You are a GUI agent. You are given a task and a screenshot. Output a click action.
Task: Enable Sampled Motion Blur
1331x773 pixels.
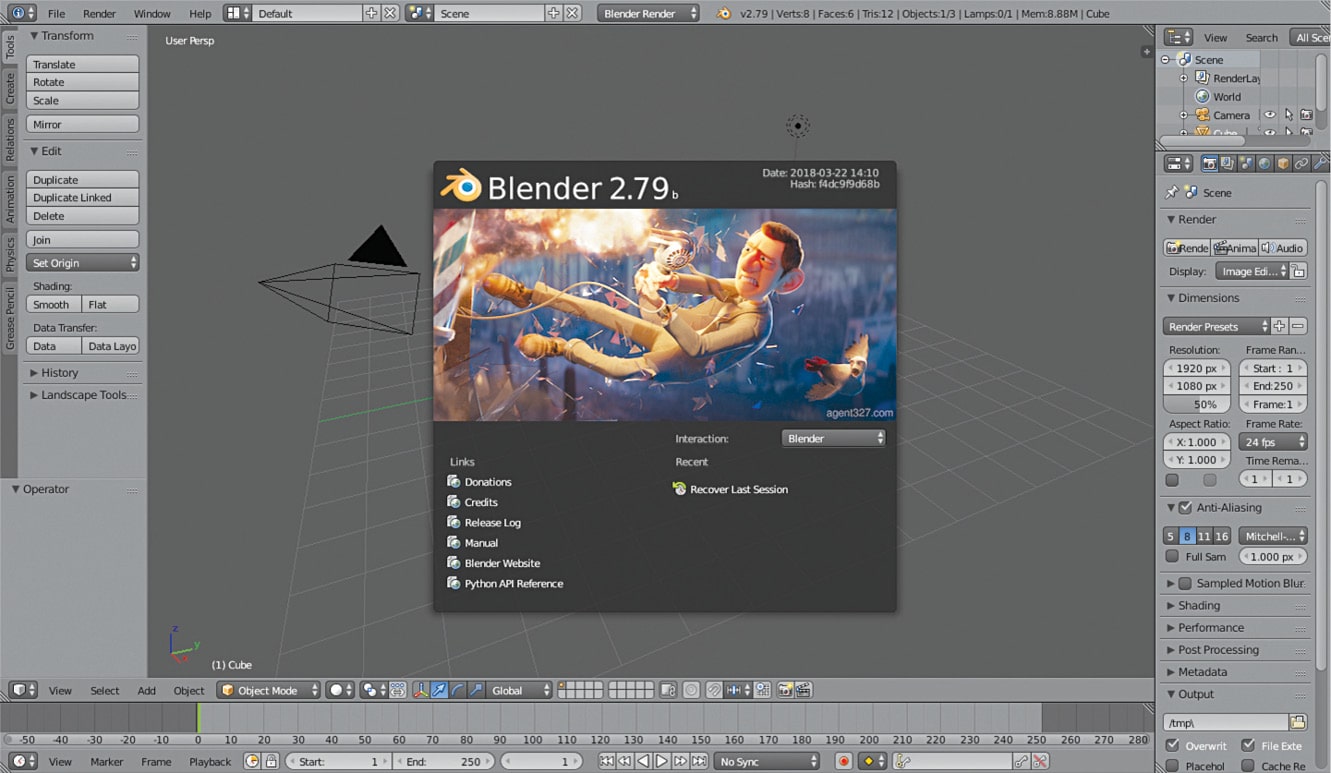tap(1183, 582)
